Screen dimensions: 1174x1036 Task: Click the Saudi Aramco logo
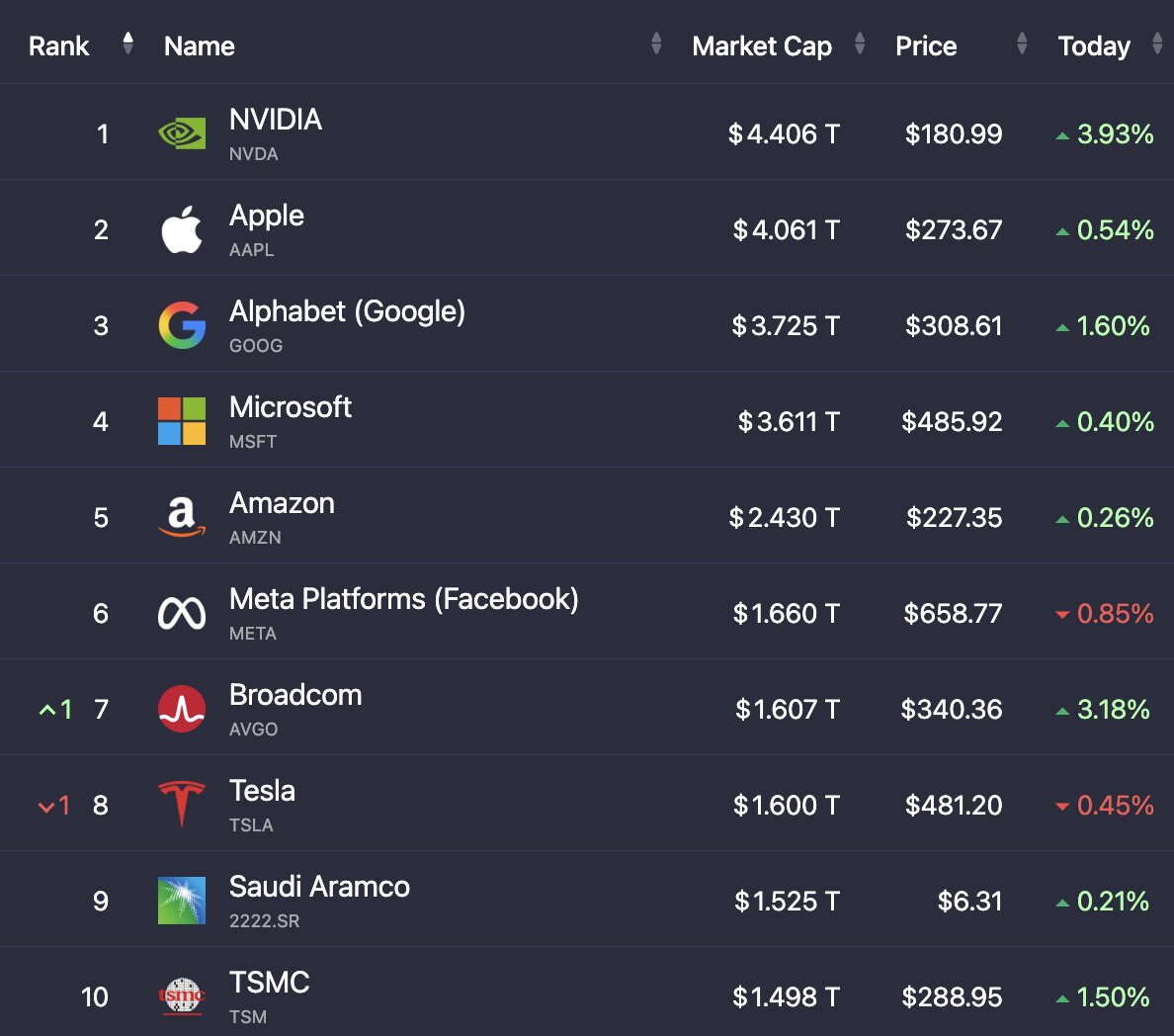click(182, 901)
